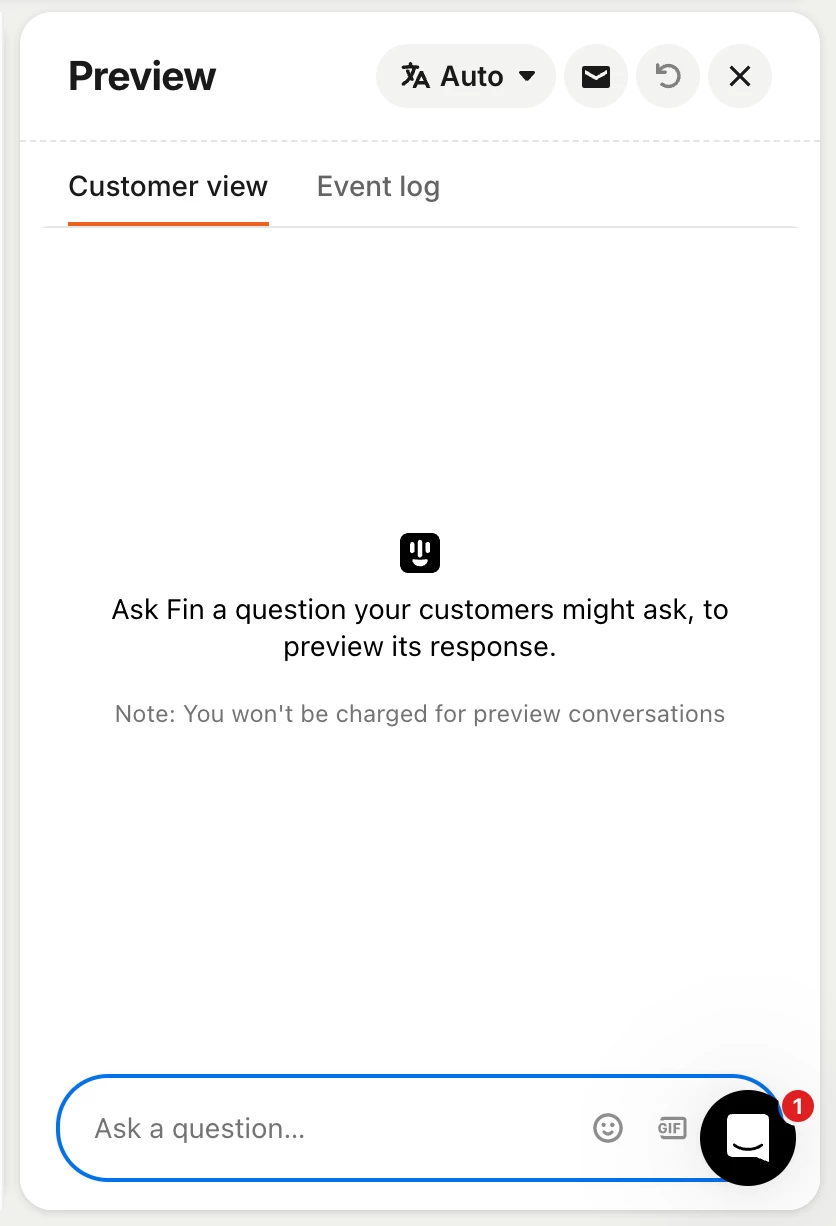Open the Event log tab

378,187
